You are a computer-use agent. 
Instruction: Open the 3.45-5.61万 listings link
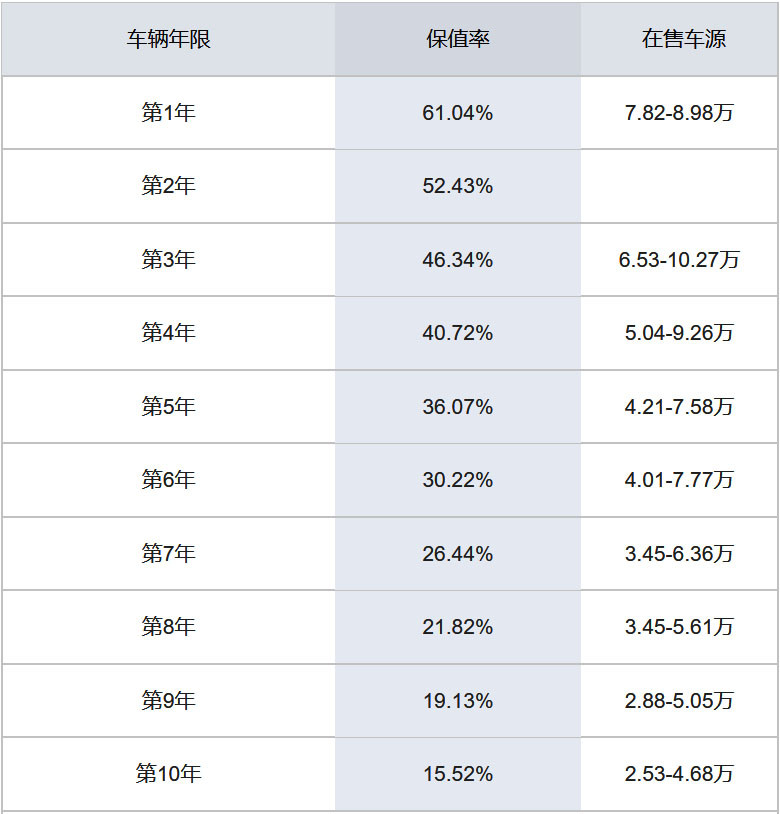[x=679, y=627]
